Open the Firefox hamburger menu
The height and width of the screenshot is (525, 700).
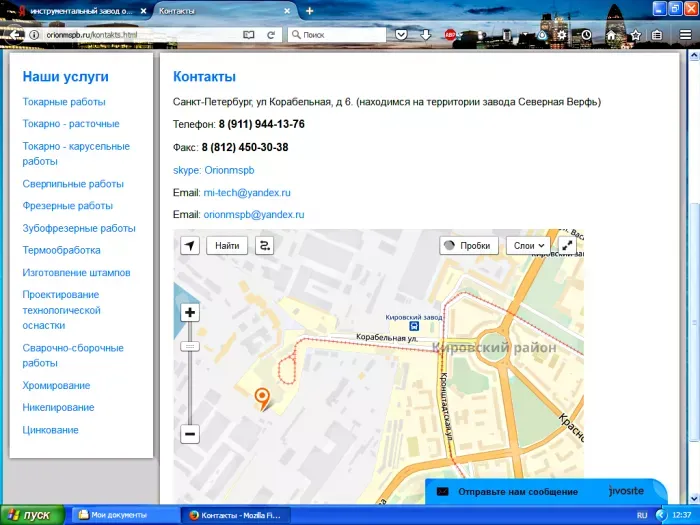(685, 35)
